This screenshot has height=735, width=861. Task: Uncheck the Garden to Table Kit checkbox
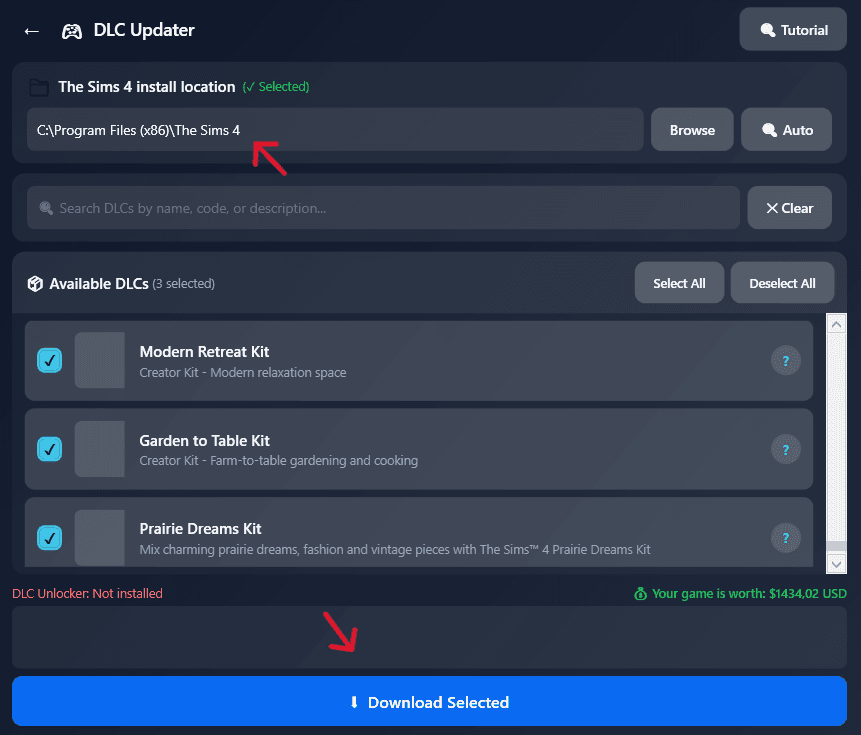49,449
